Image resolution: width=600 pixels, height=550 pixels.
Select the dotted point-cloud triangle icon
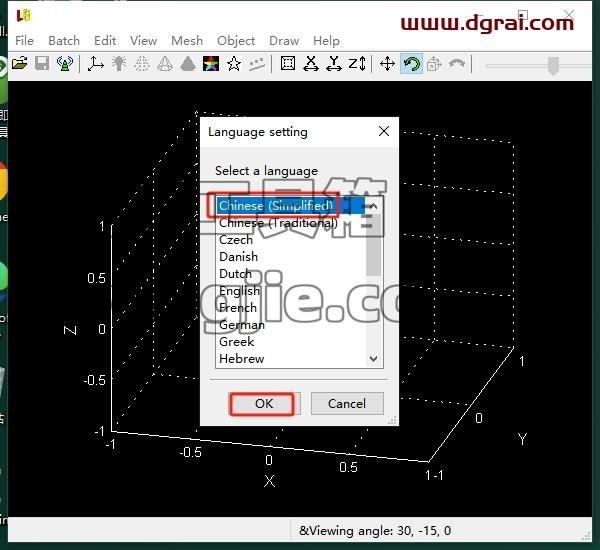coord(142,64)
